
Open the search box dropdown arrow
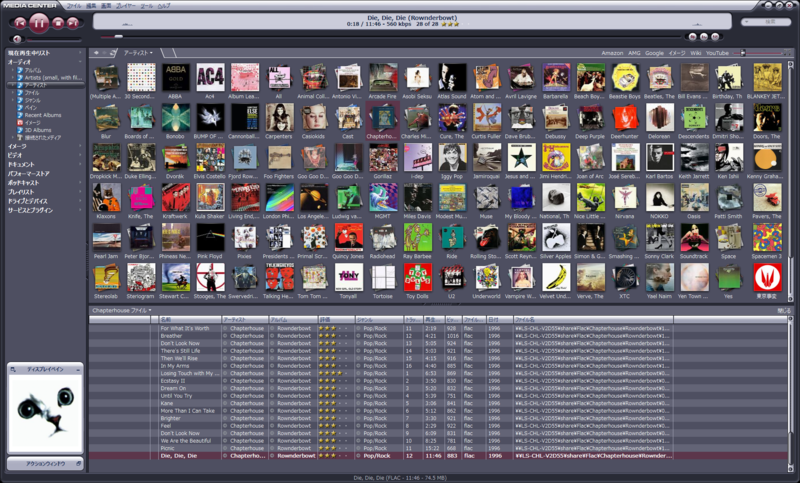tap(747, 22)
